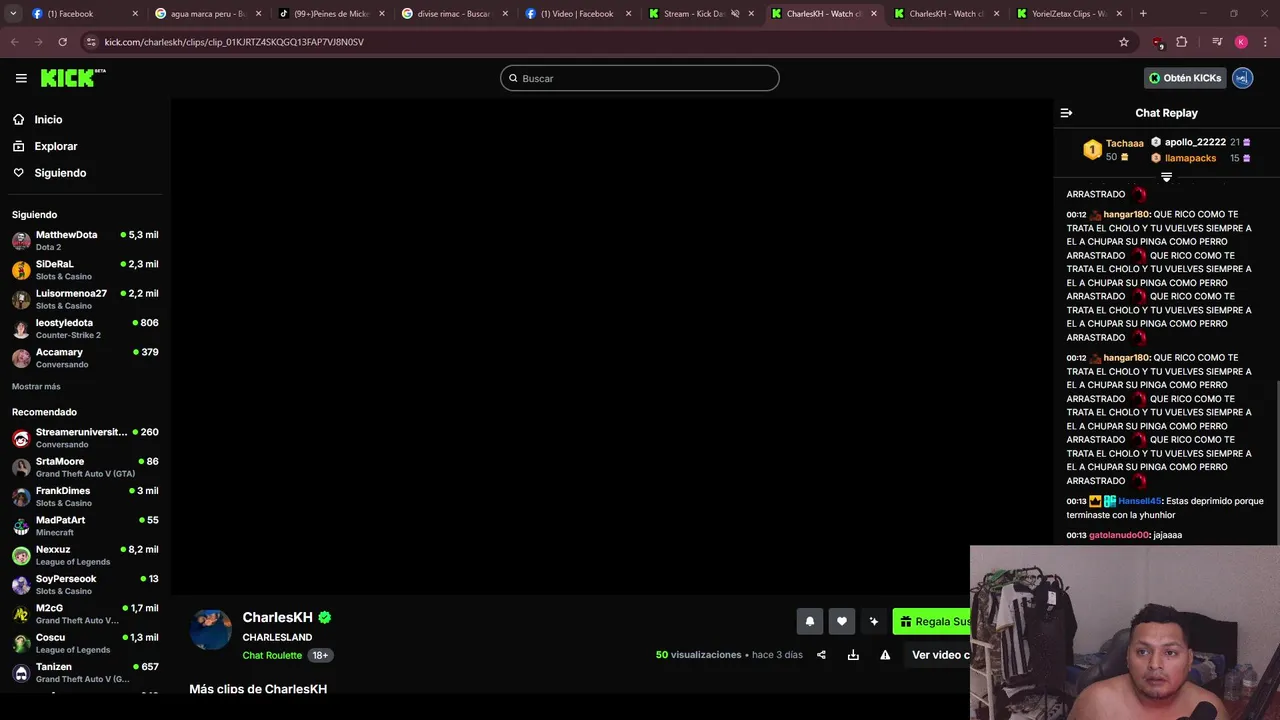
Task: Click the Ver video completo button
Action: click(x=937, y=655)
